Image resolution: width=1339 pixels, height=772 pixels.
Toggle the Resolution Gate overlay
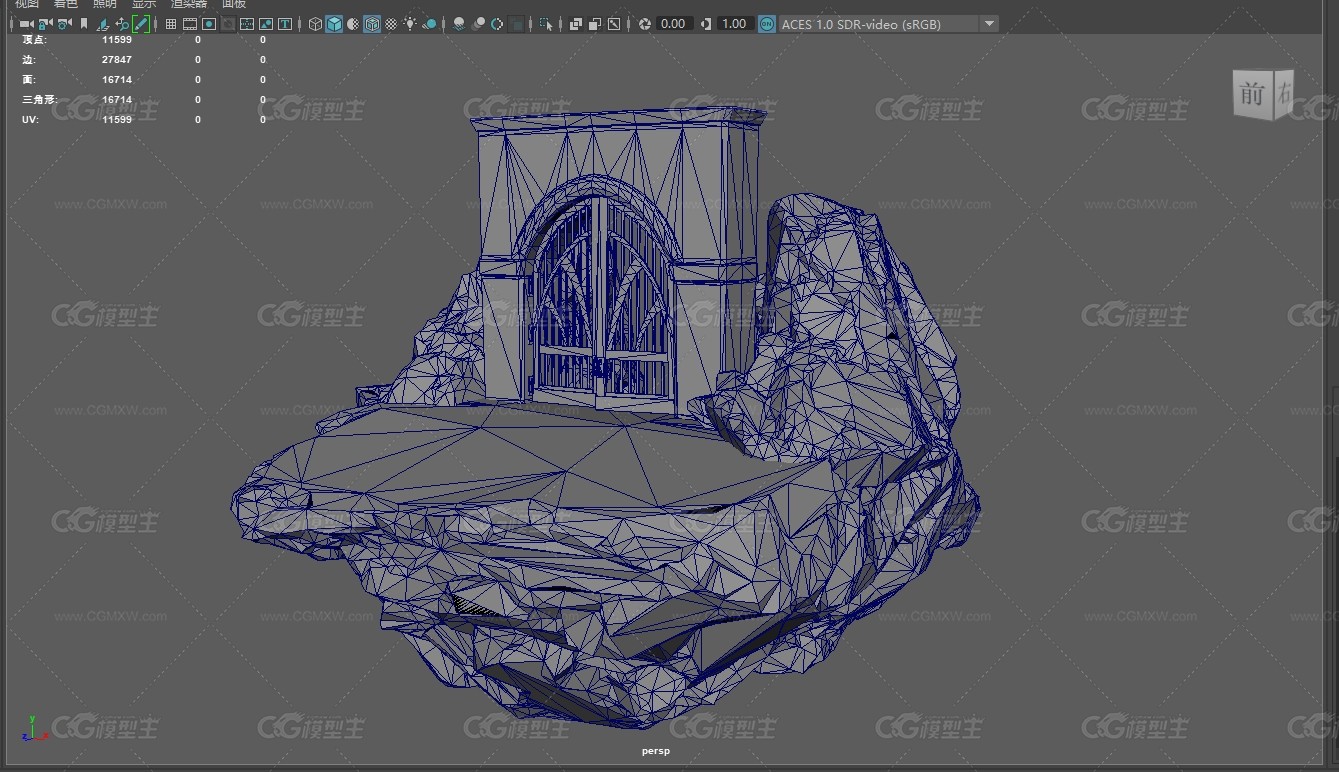tap(209, 24)
